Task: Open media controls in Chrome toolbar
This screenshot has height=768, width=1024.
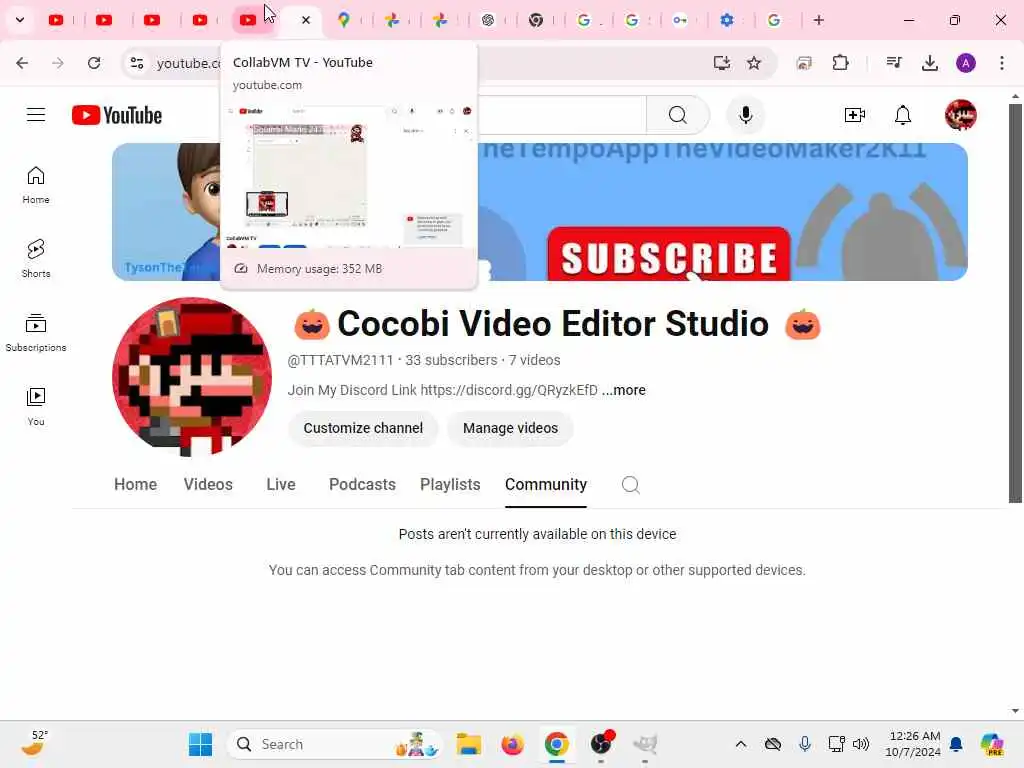Action: 894,63
